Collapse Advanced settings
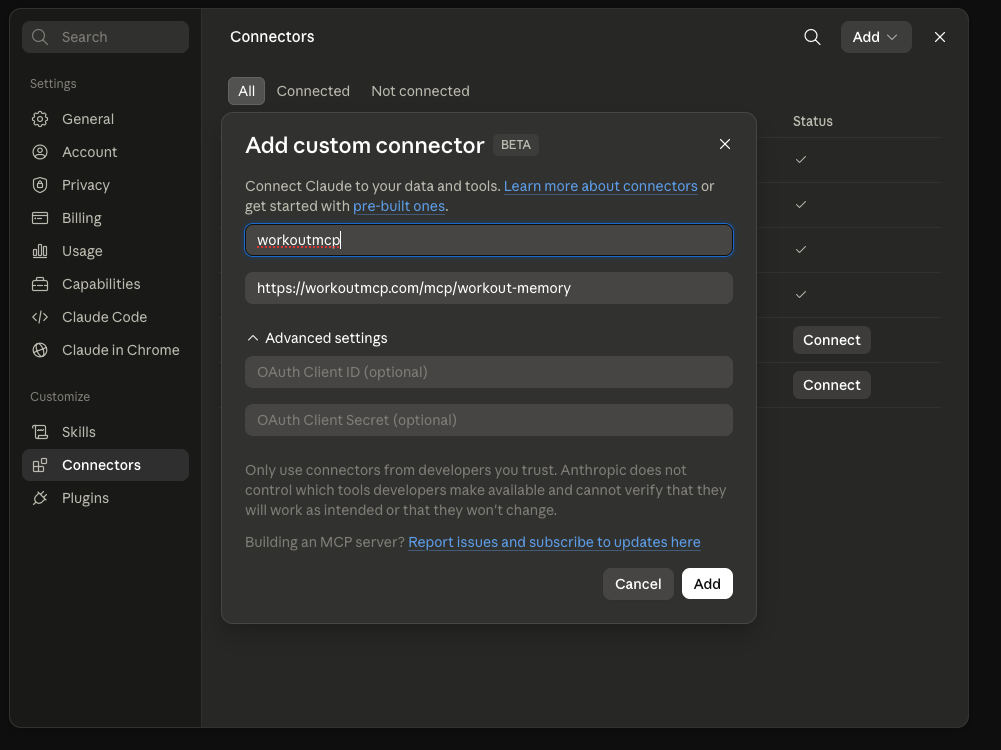Viewport: 1001px width, 750px height. [317, 338]
